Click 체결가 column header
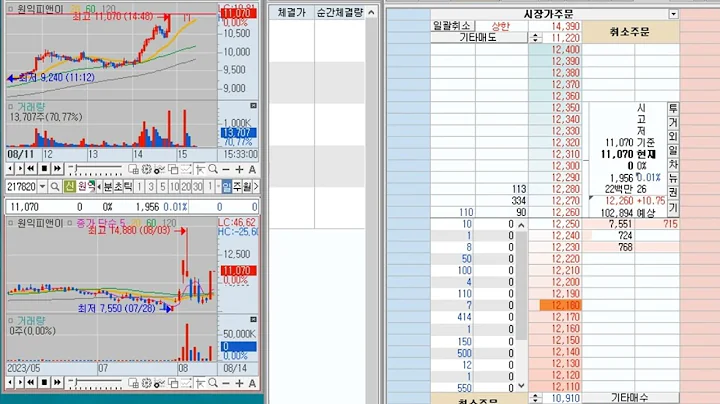 (292, 12)
